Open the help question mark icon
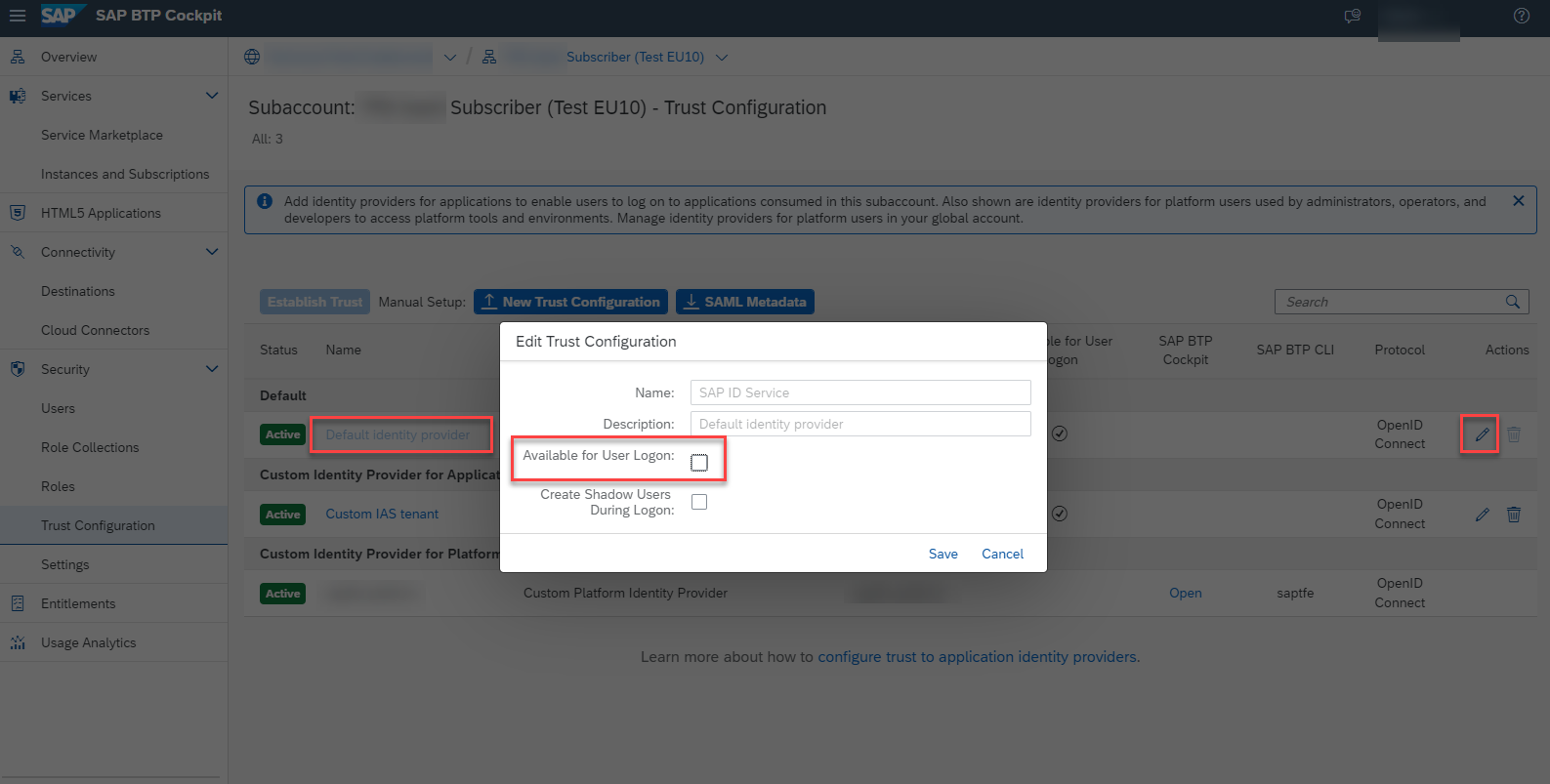The width and height of the screenshot is (1550, 784). [x=1522, y=16]
